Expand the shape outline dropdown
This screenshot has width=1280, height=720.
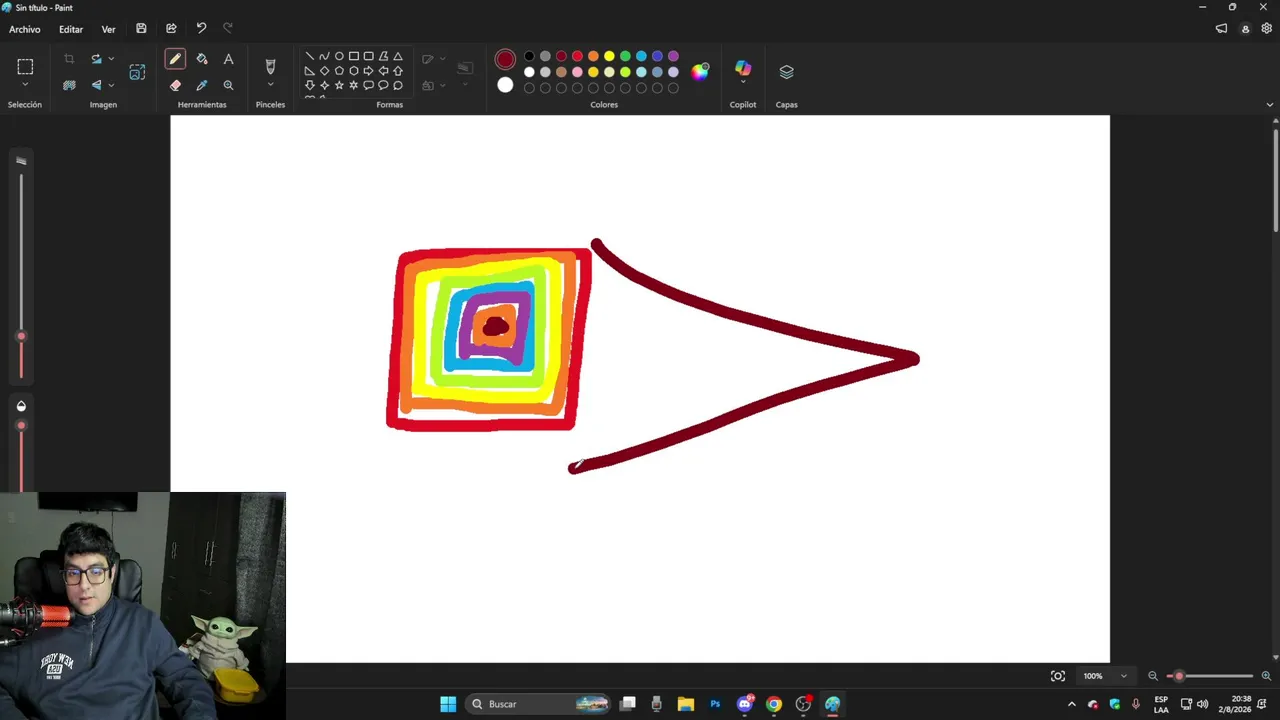tap(443, 59)
